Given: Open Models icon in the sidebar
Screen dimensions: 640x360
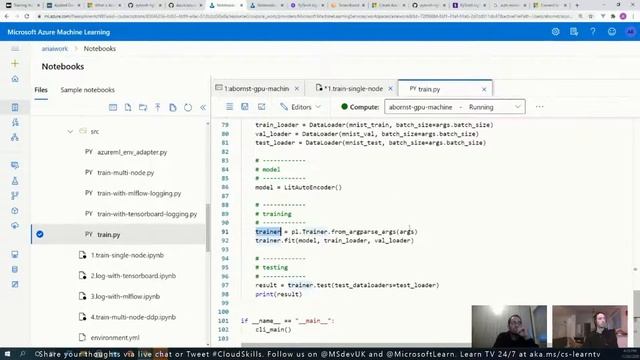Looking at the screenshot, I should 15,211.
